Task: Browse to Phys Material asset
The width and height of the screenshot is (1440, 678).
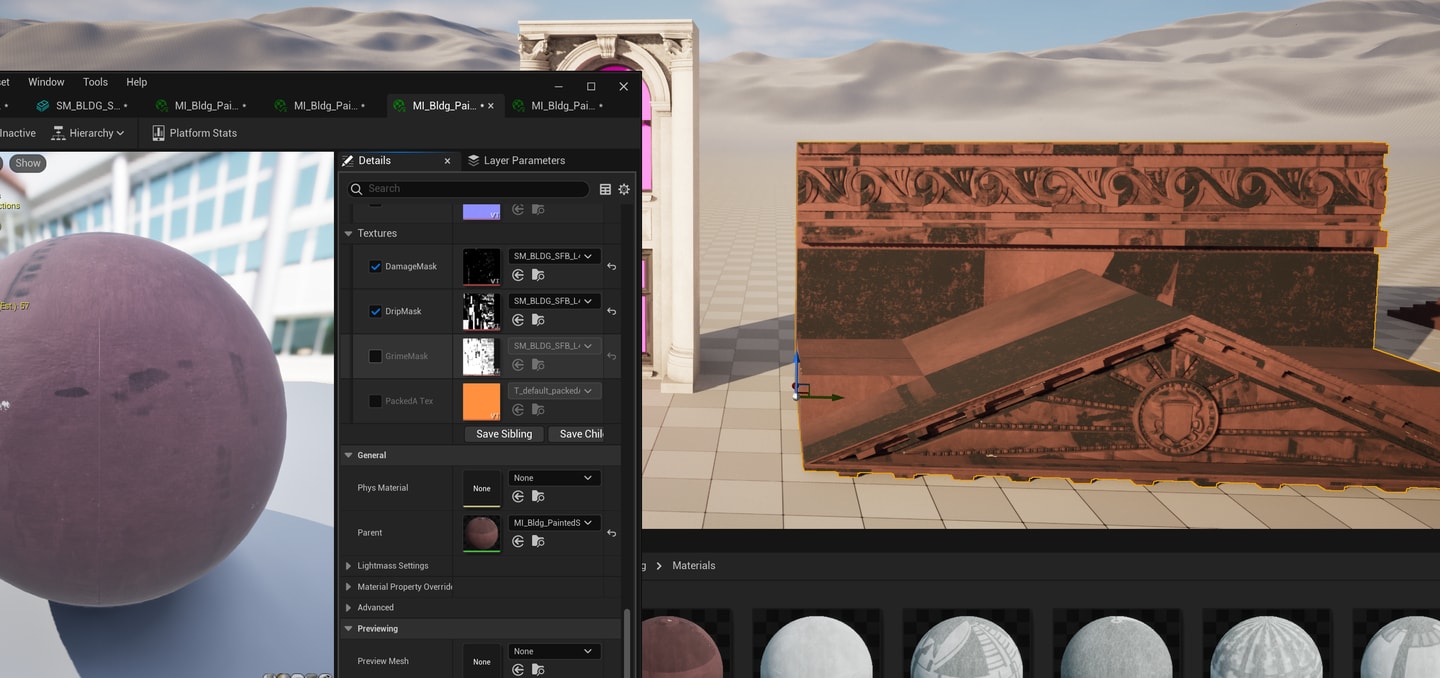Action: pyautogui.click(x=538, y=497)
